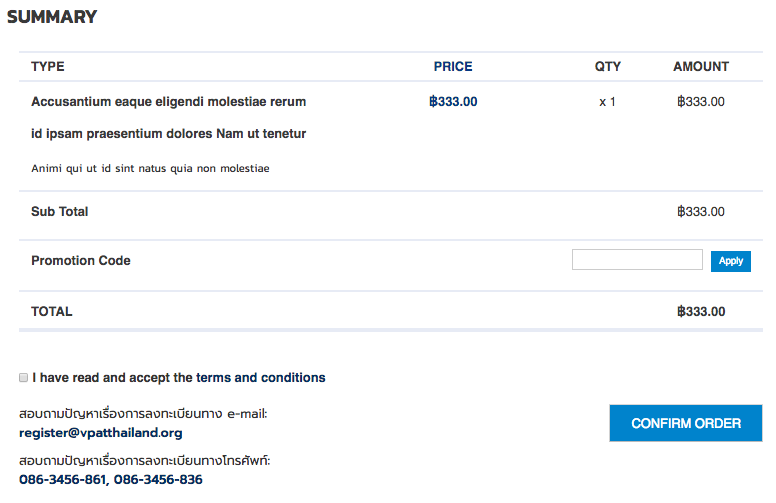
Task: Click the Apply promotion code button
Action: click(x=730, y=261)
